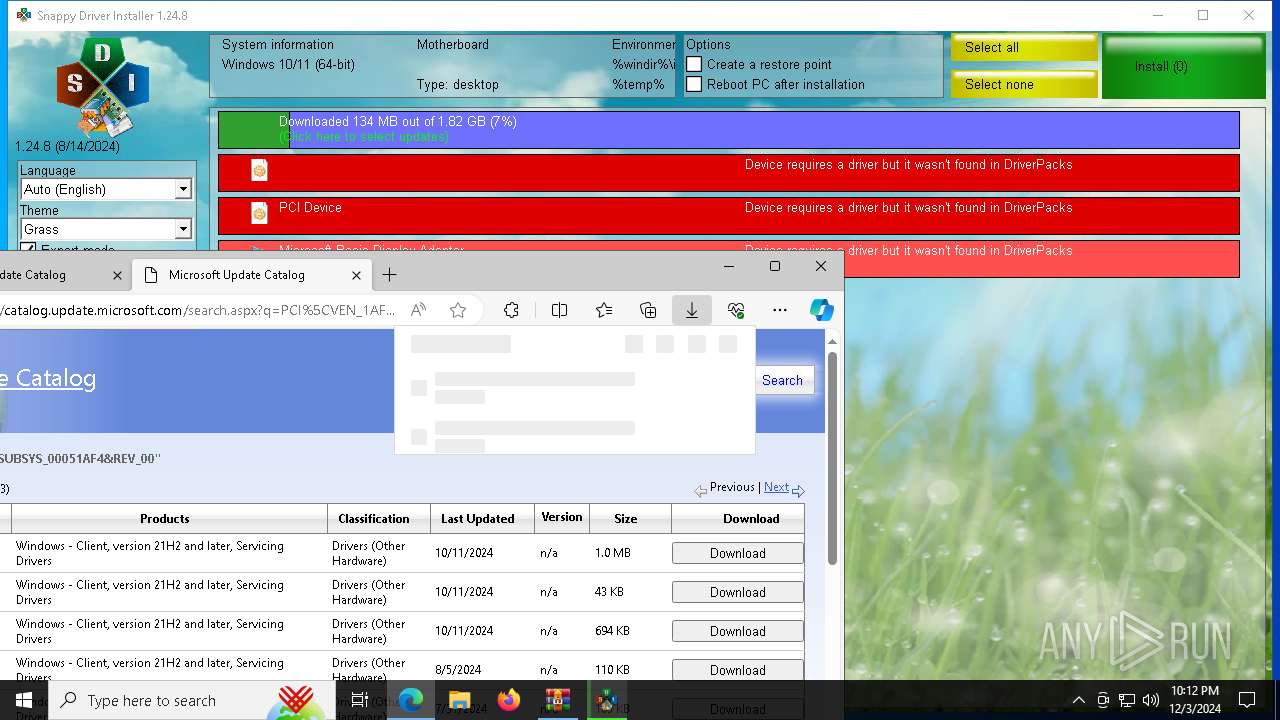Click the Install (0) button

click(x=1184, y=66)
